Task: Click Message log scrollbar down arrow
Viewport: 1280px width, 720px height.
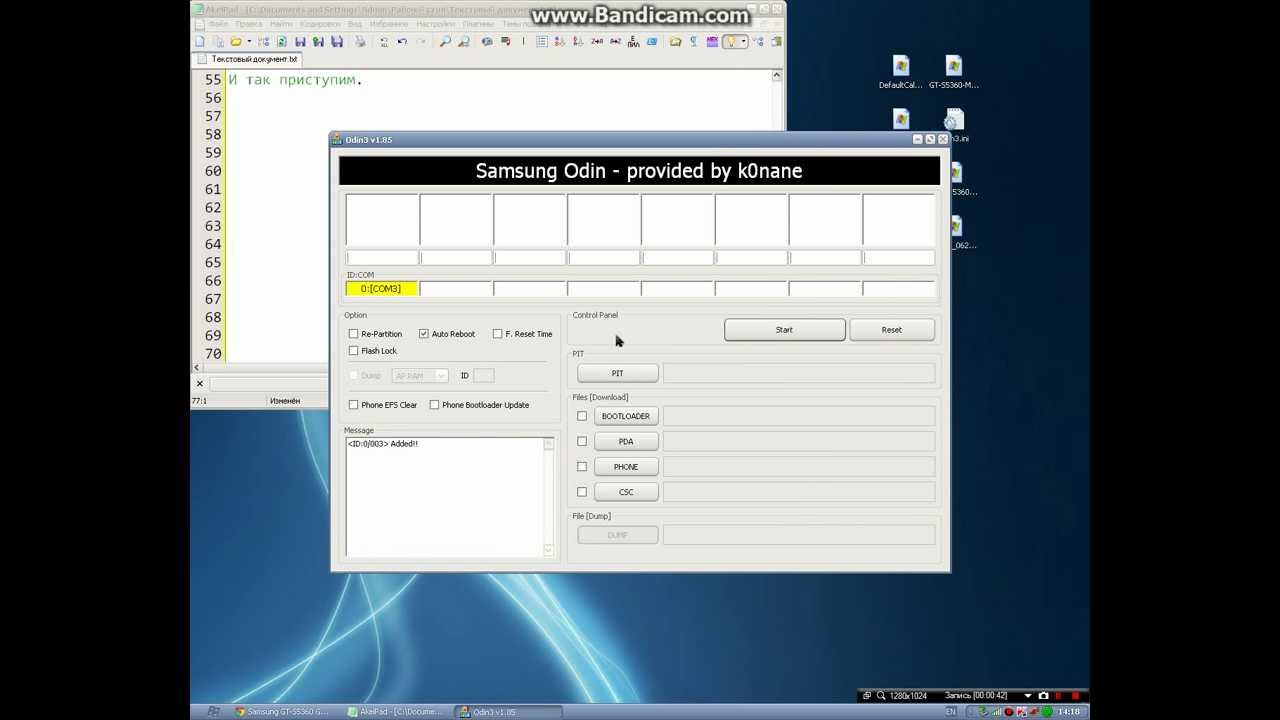Action: coord(548,550)
